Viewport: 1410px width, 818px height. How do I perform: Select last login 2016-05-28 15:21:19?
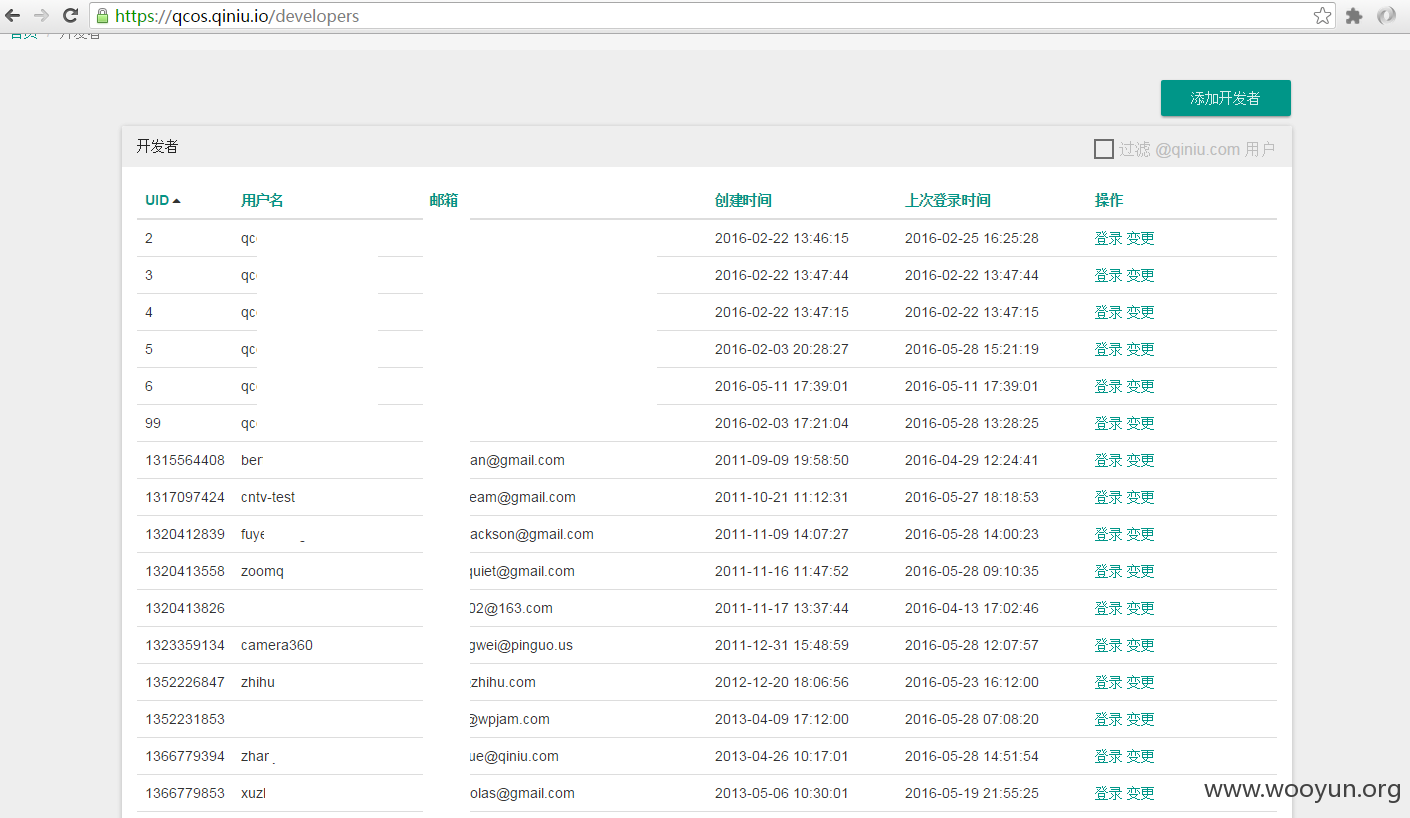(972, 349)
